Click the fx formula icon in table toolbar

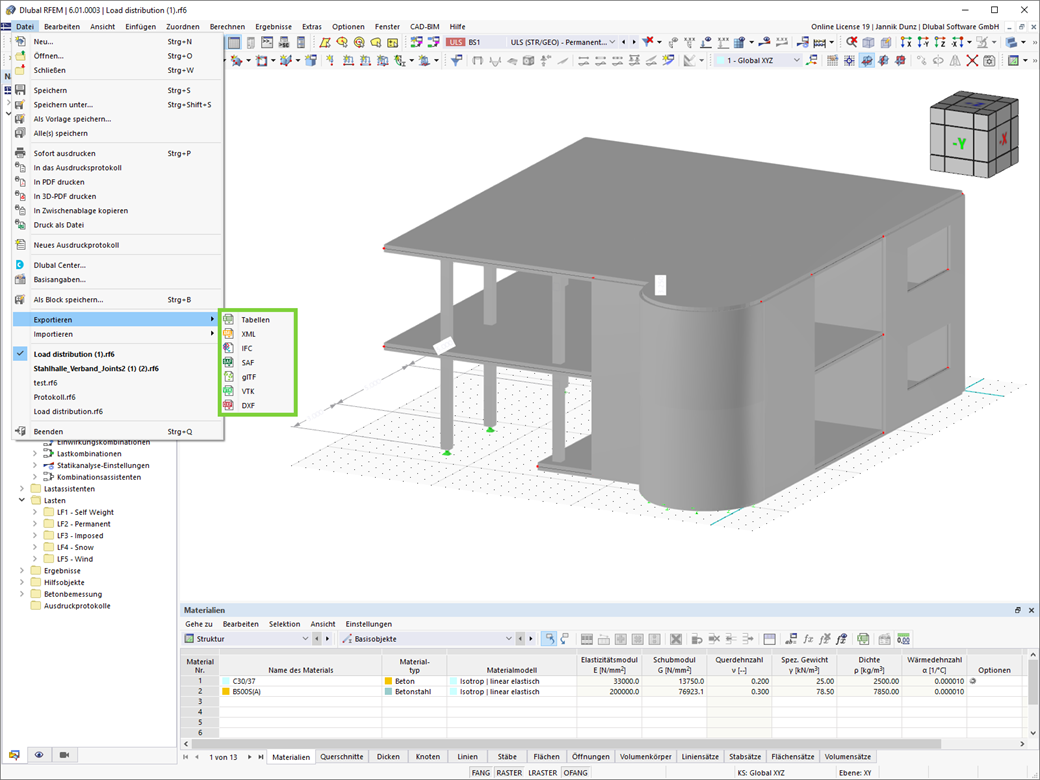[x=808, y=639]
